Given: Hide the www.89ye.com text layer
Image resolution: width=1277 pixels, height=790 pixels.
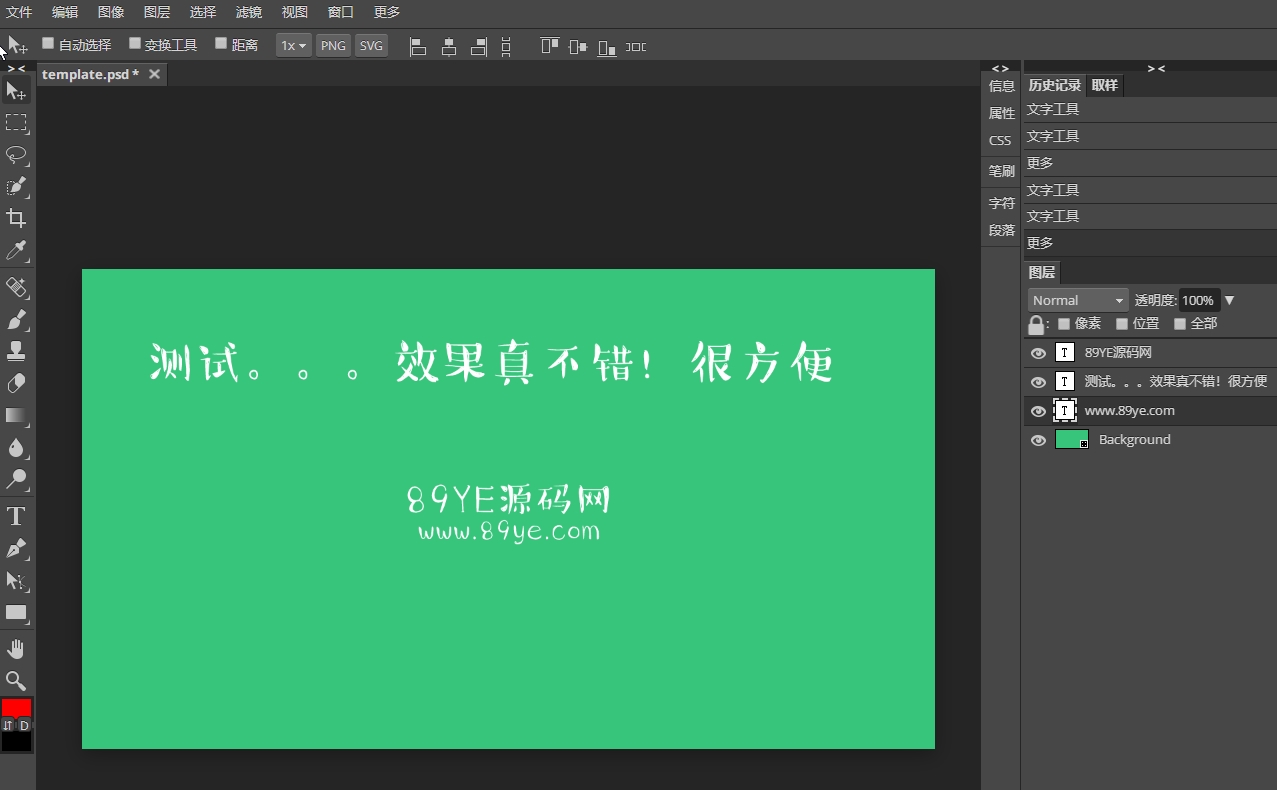Looking at the screenshot, I should click(1038, 411).
